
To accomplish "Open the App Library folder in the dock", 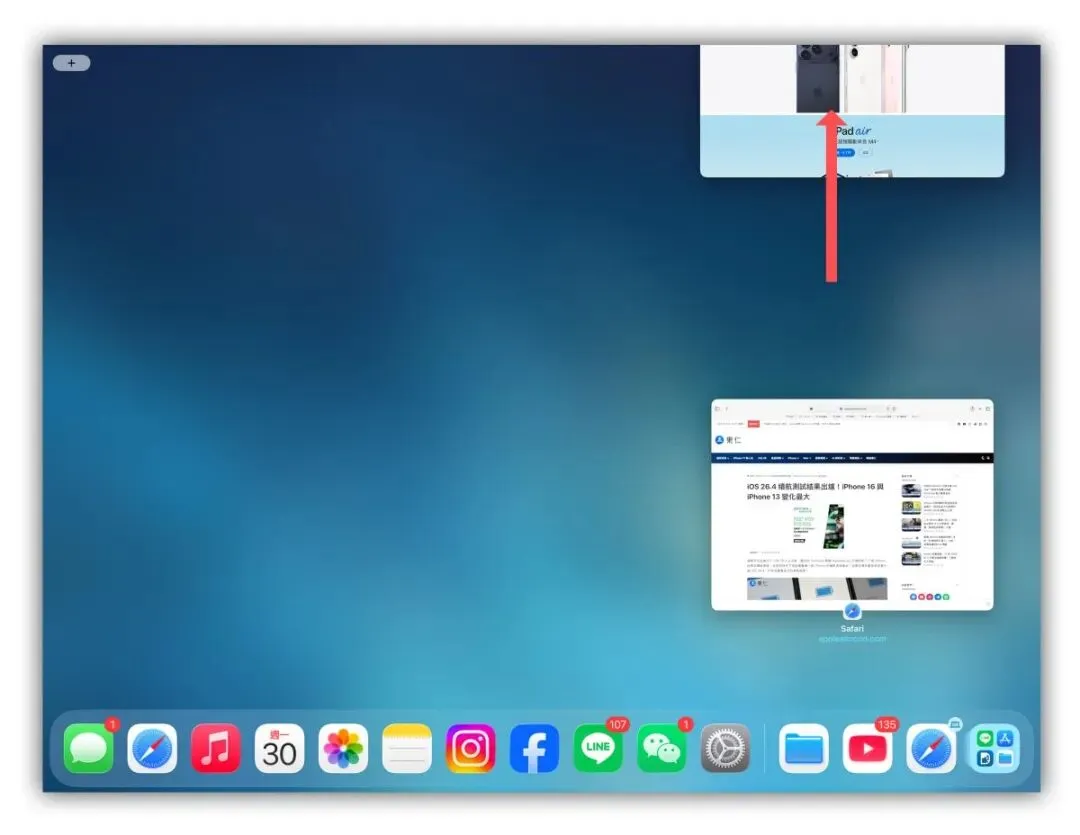I will click(995, 749).
